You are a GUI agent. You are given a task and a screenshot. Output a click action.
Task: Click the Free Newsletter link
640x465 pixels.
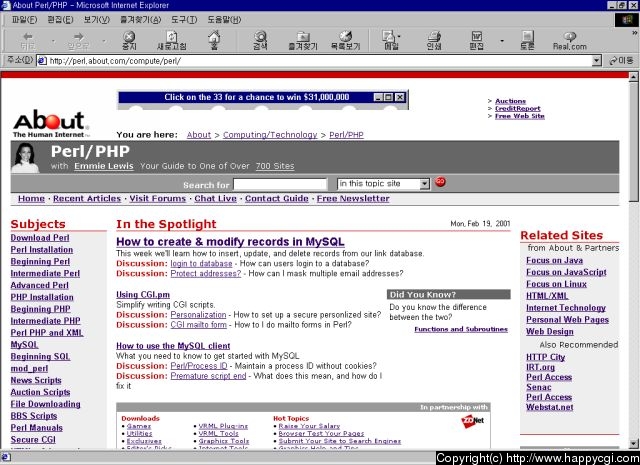tap(353, 198)
